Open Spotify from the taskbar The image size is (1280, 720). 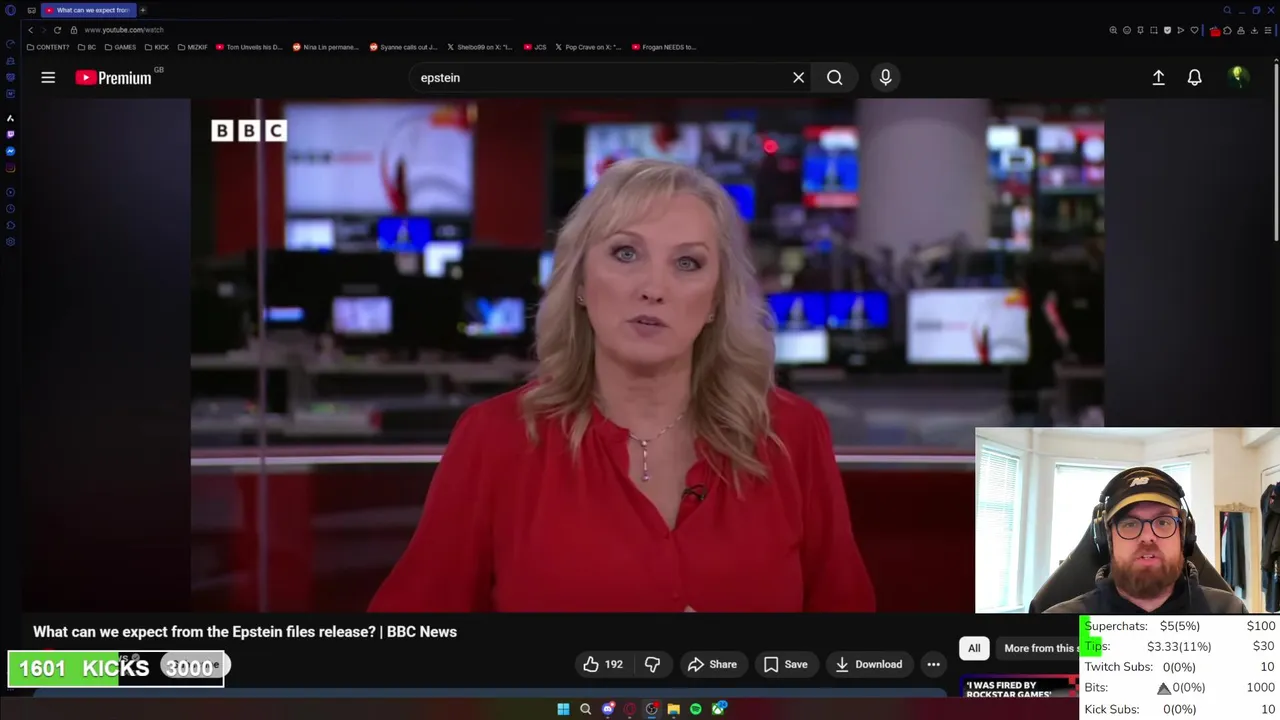pyautogui.click(x=695, y=709)
